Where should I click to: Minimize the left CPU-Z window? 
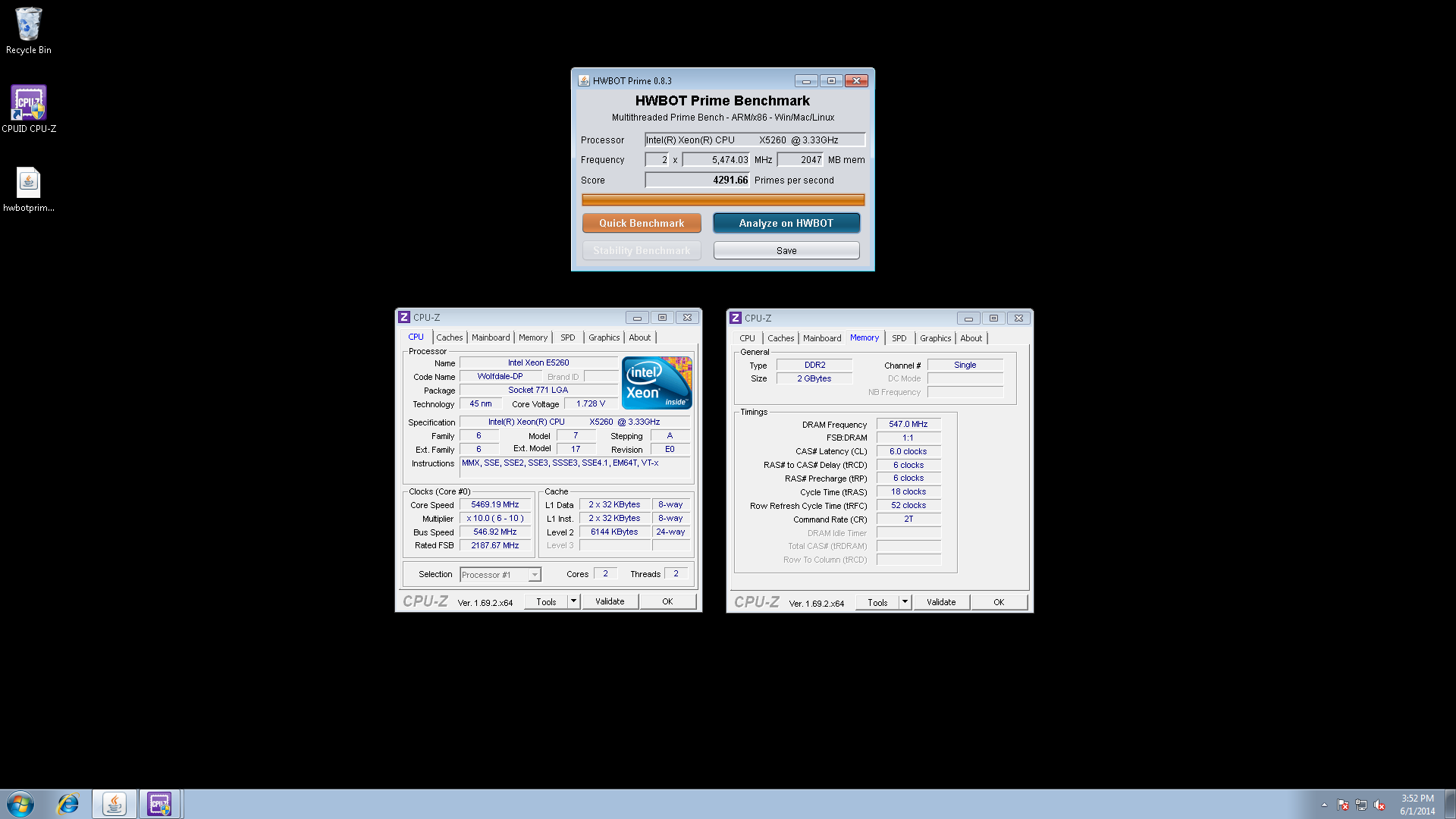click(x=637, y=317)
